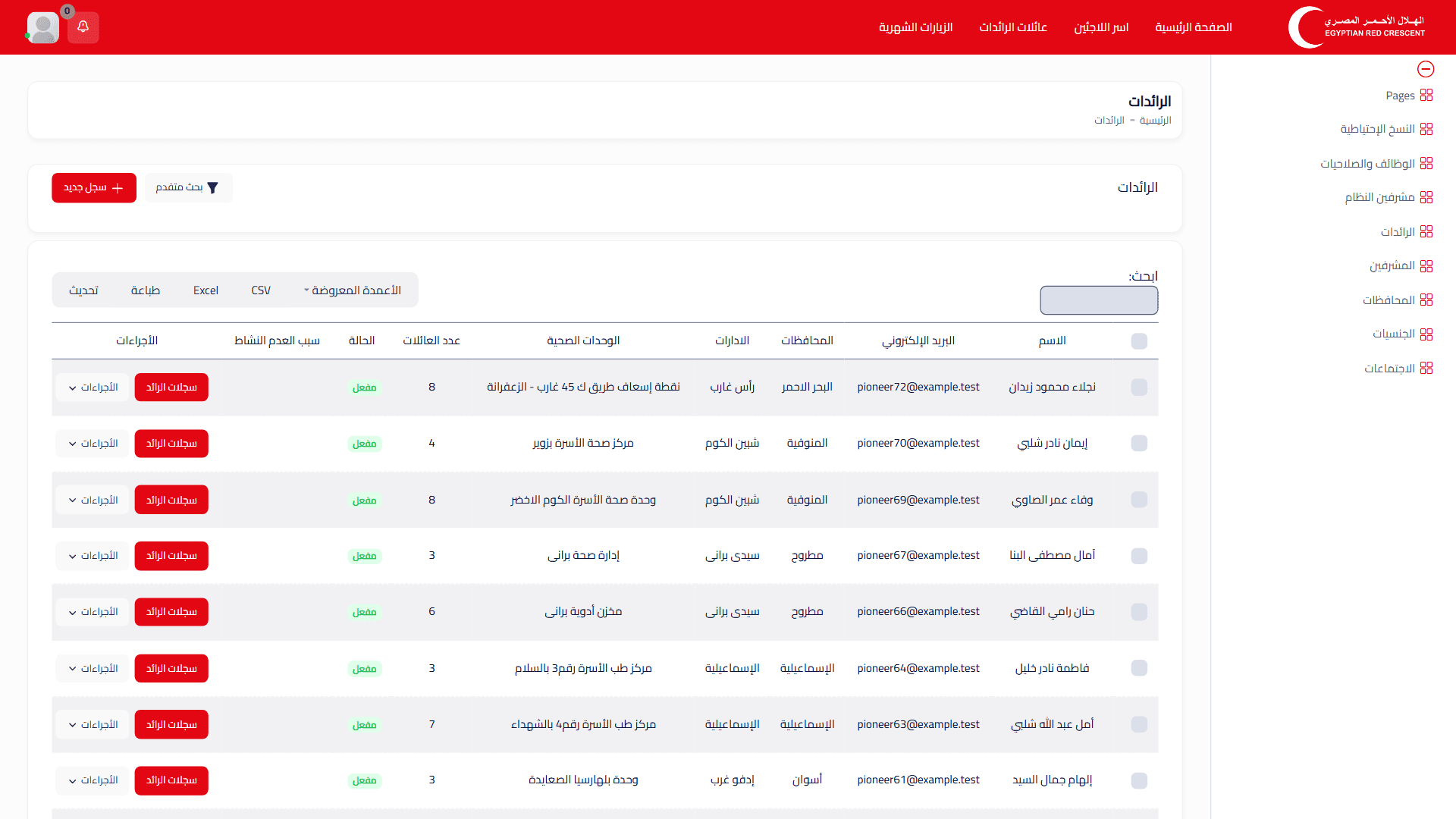The width and height of the screenshot is (1456, 819).
Task: Click the sidebar grid icon beside الرائدات
Action: coord(1426,231)
